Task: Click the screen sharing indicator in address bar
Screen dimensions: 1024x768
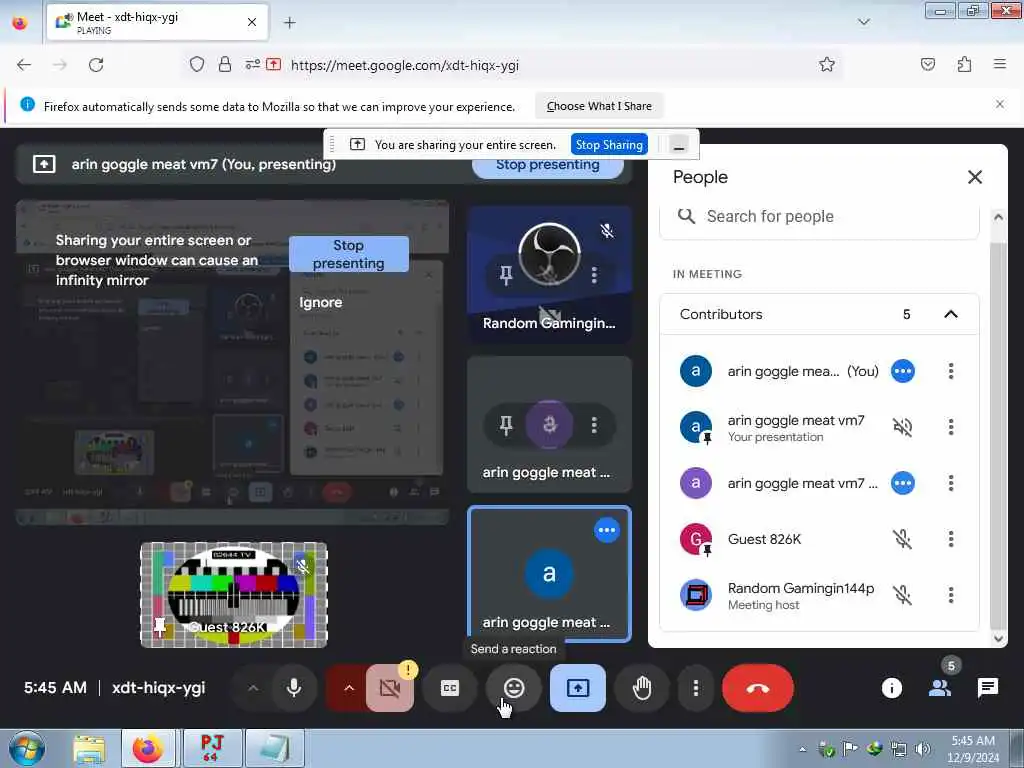Action: tap(274, 64)
